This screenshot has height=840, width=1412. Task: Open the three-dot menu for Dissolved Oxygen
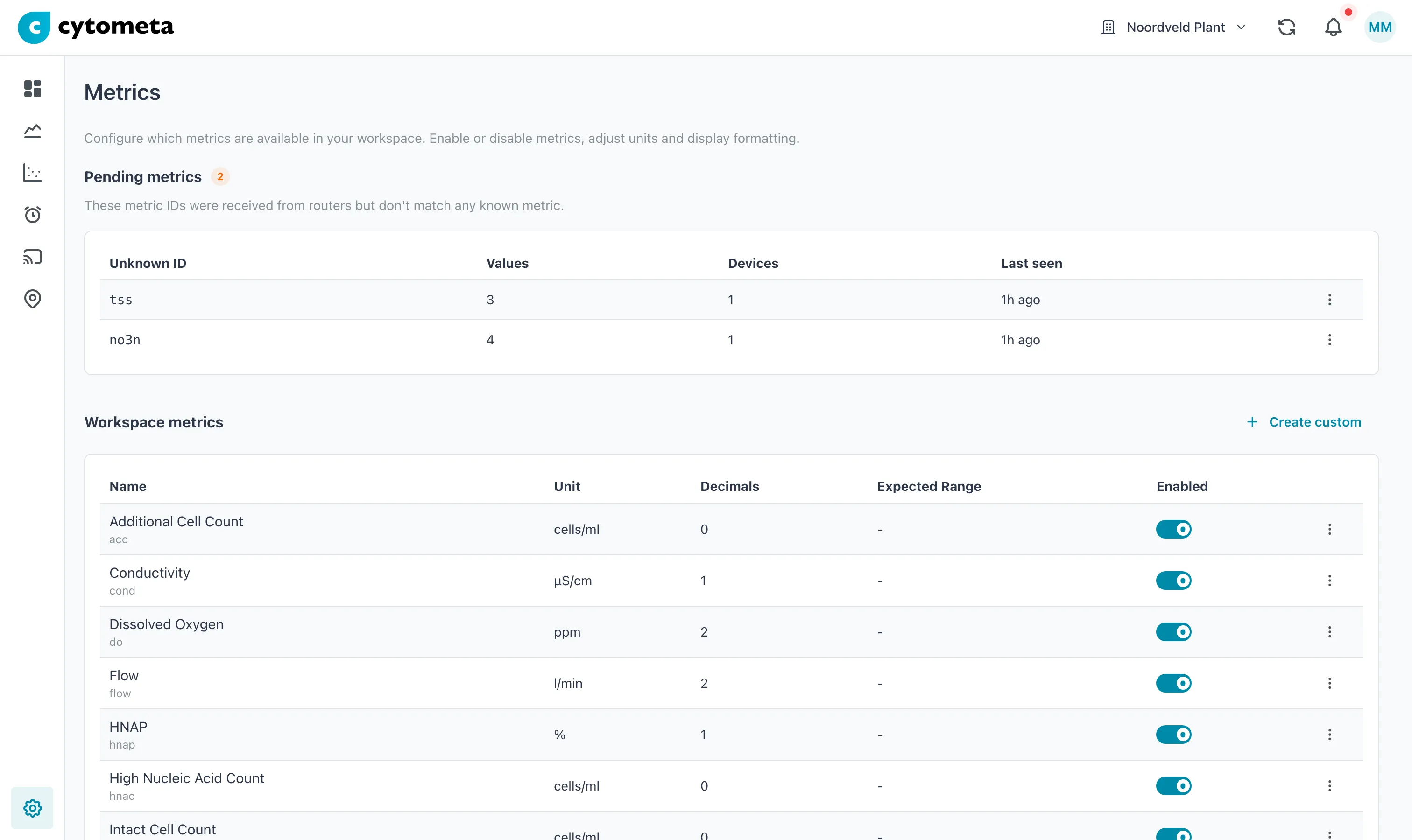[x=1329, y=632]
